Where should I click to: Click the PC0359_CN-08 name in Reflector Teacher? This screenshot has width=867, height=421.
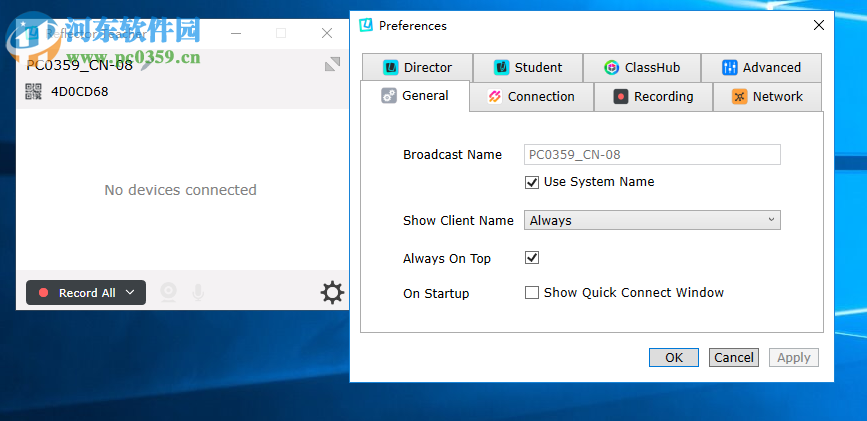pos(80,65)
